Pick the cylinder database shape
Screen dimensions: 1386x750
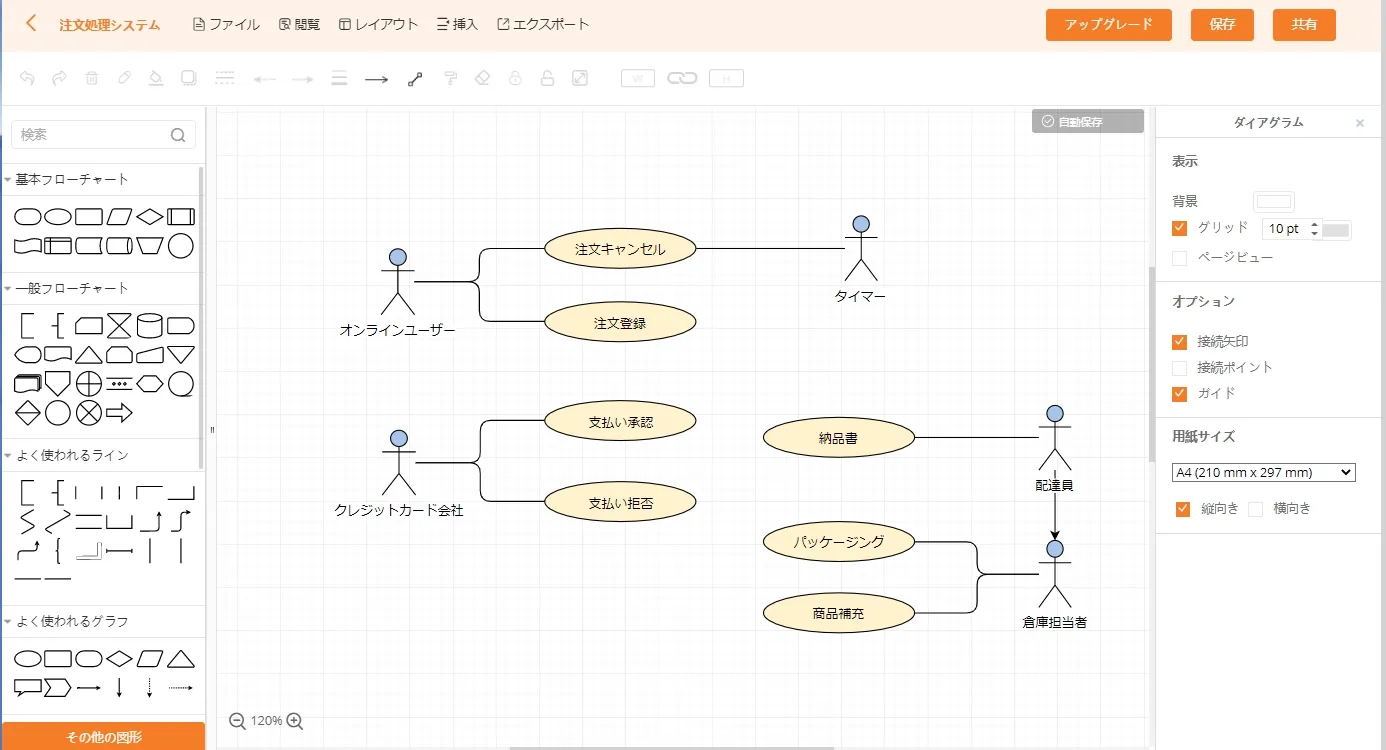pyautogui.click(x=150, y=325)
